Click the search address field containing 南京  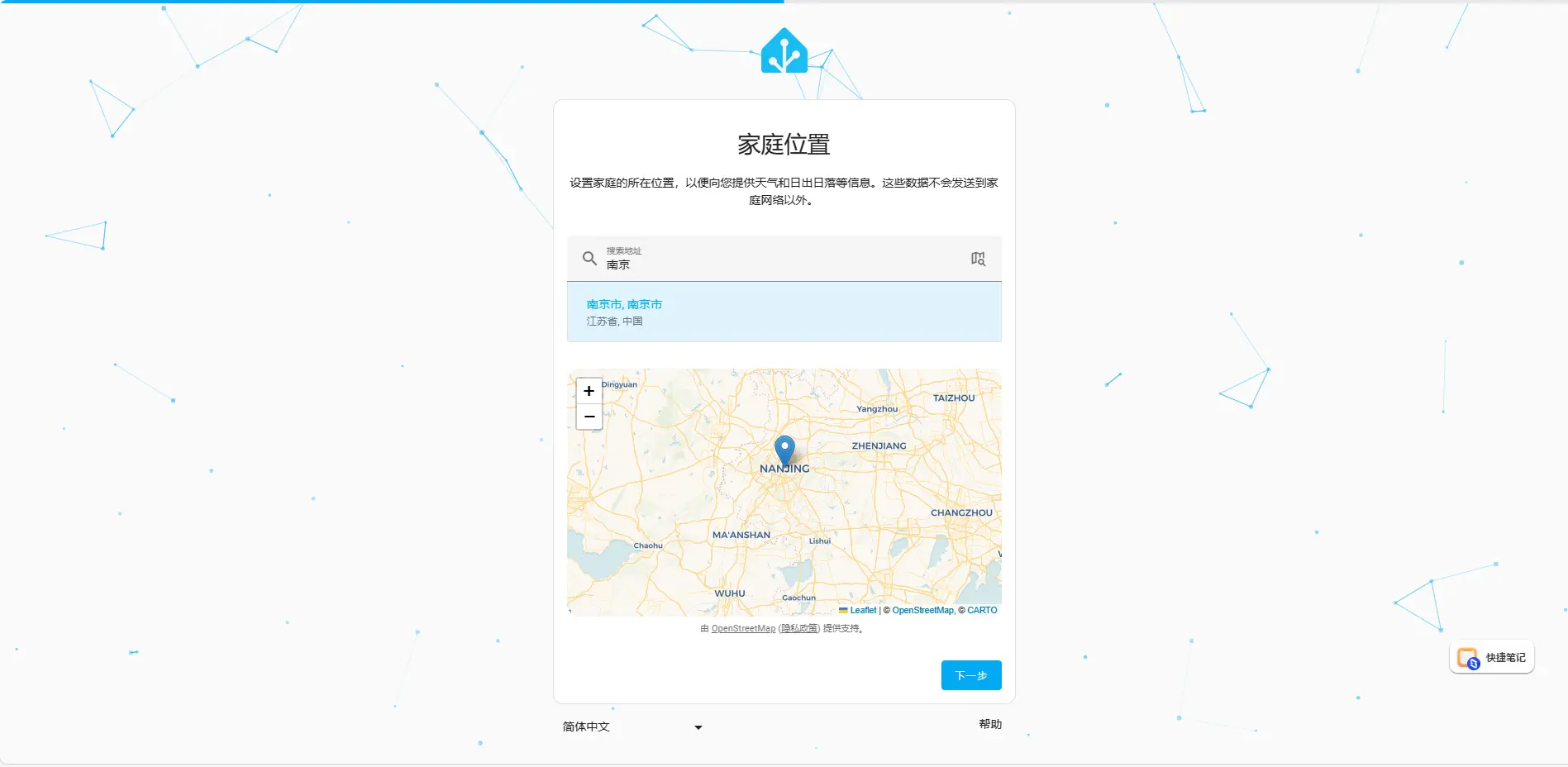point(777,264)
